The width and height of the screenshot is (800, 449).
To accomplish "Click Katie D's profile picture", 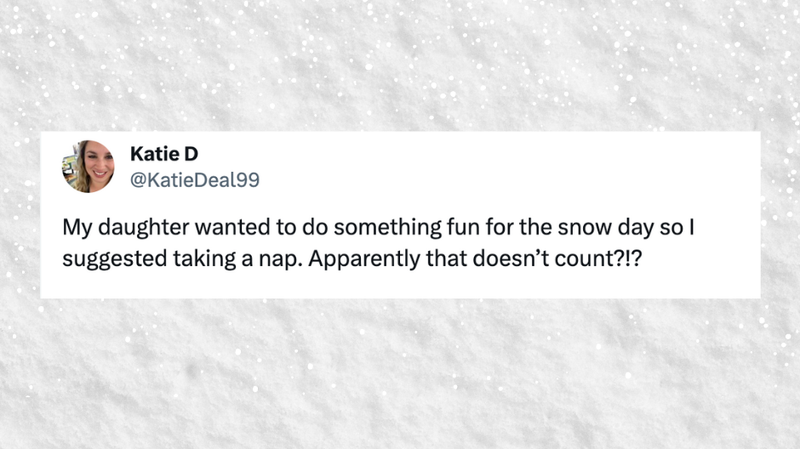I will [x=89, y=166].
